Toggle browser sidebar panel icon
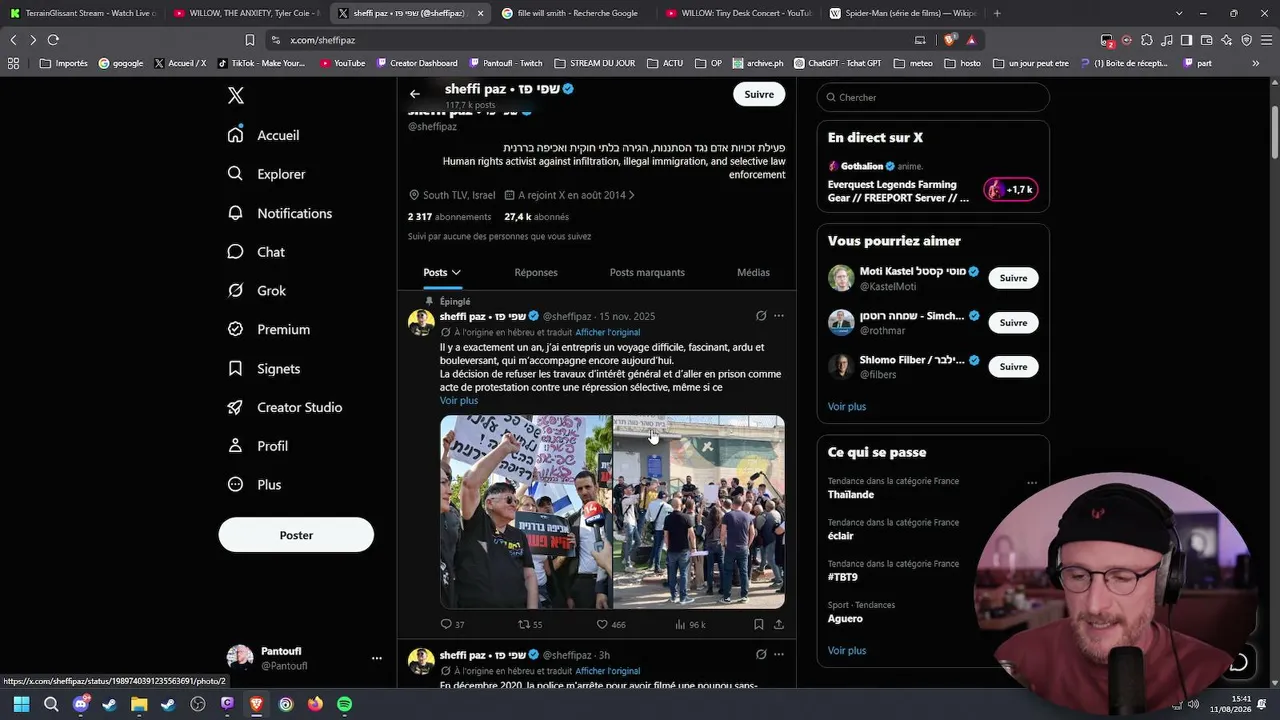This screenshot has height=720, width=1280. [1186, 40]
